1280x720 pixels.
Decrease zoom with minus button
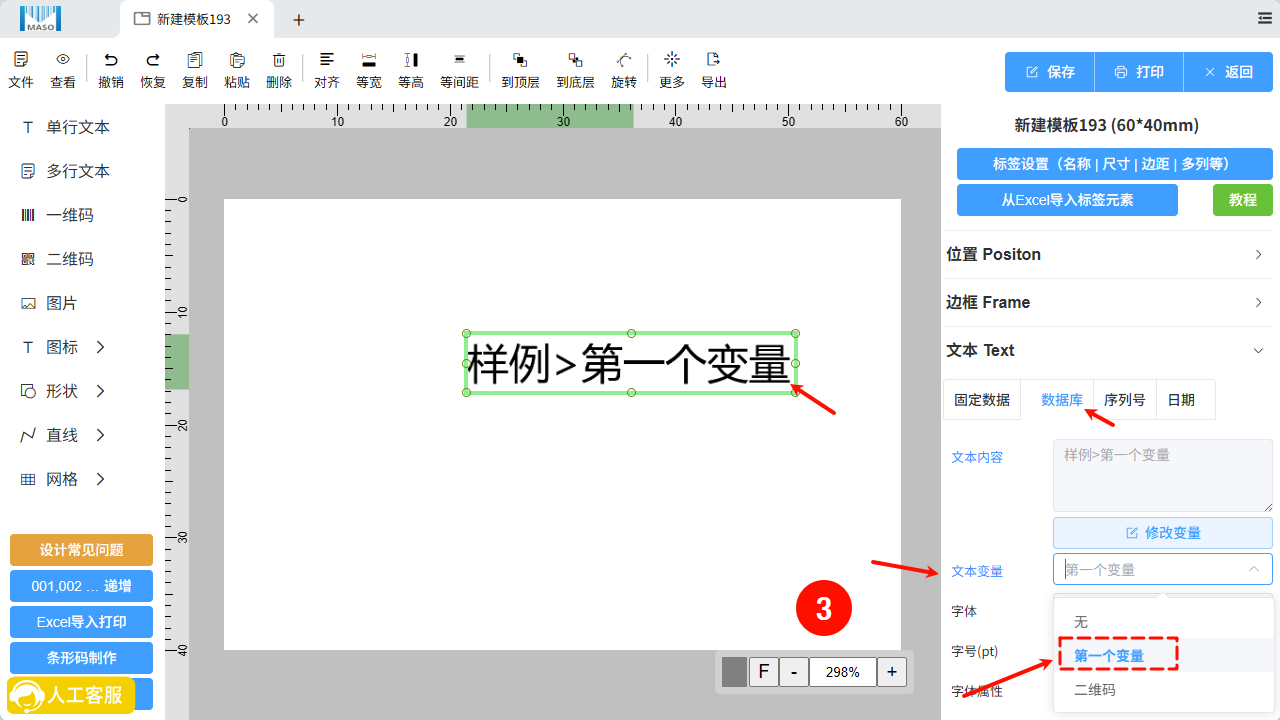pos(794,672)
